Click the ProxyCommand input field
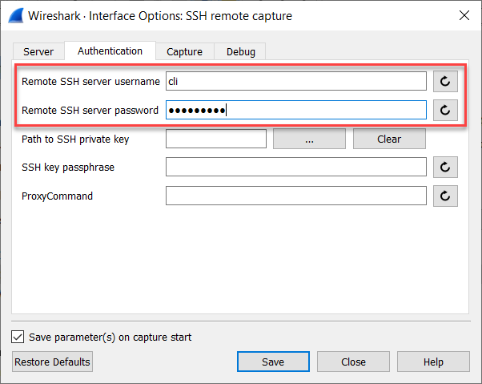Viewport: 482px width, 384px height. [x=296, y=196]
